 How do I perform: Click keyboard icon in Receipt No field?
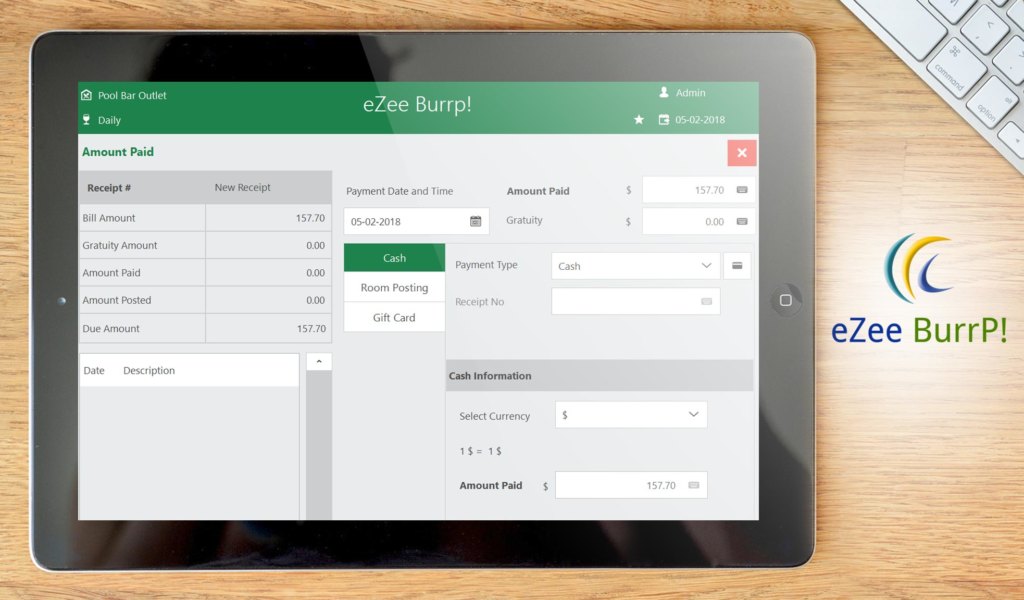(x=706, y=301)
